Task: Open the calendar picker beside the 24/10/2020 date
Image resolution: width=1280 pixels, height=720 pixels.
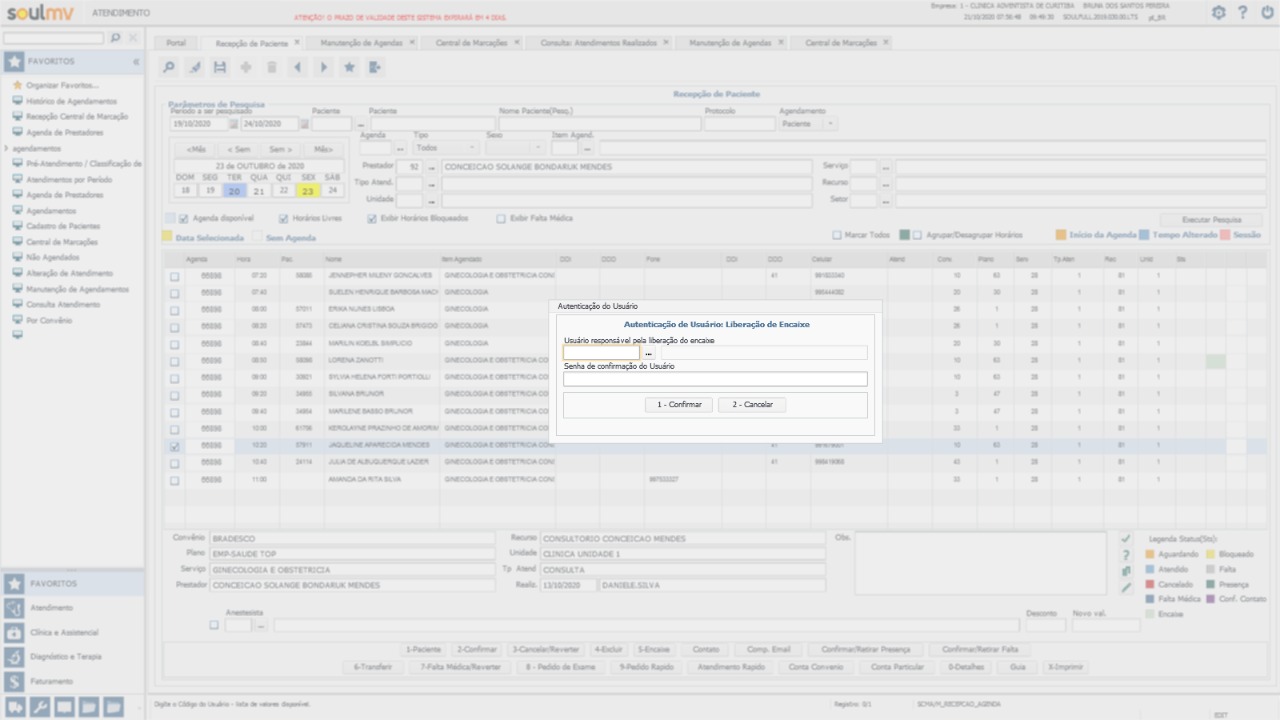Action: (304, 124)
